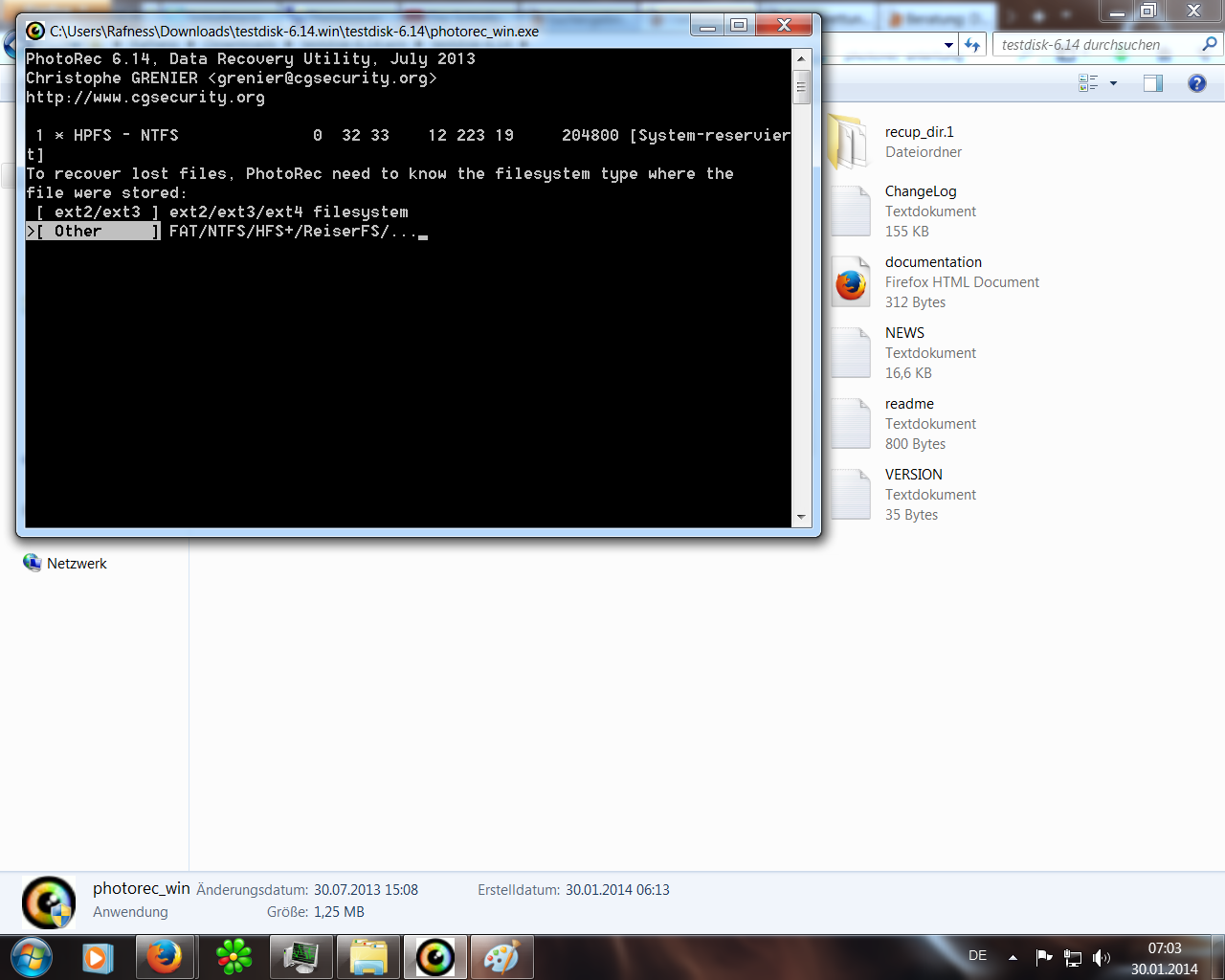Click the network tray icon
This screenshot has width=1225, height=980.
click(1073, 957)
